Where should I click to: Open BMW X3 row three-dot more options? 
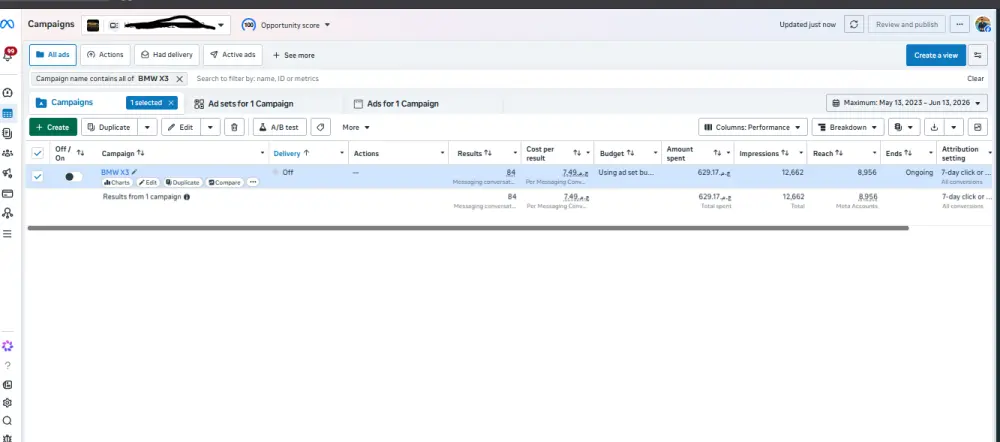pyautogui.click(x=253, y=182)
